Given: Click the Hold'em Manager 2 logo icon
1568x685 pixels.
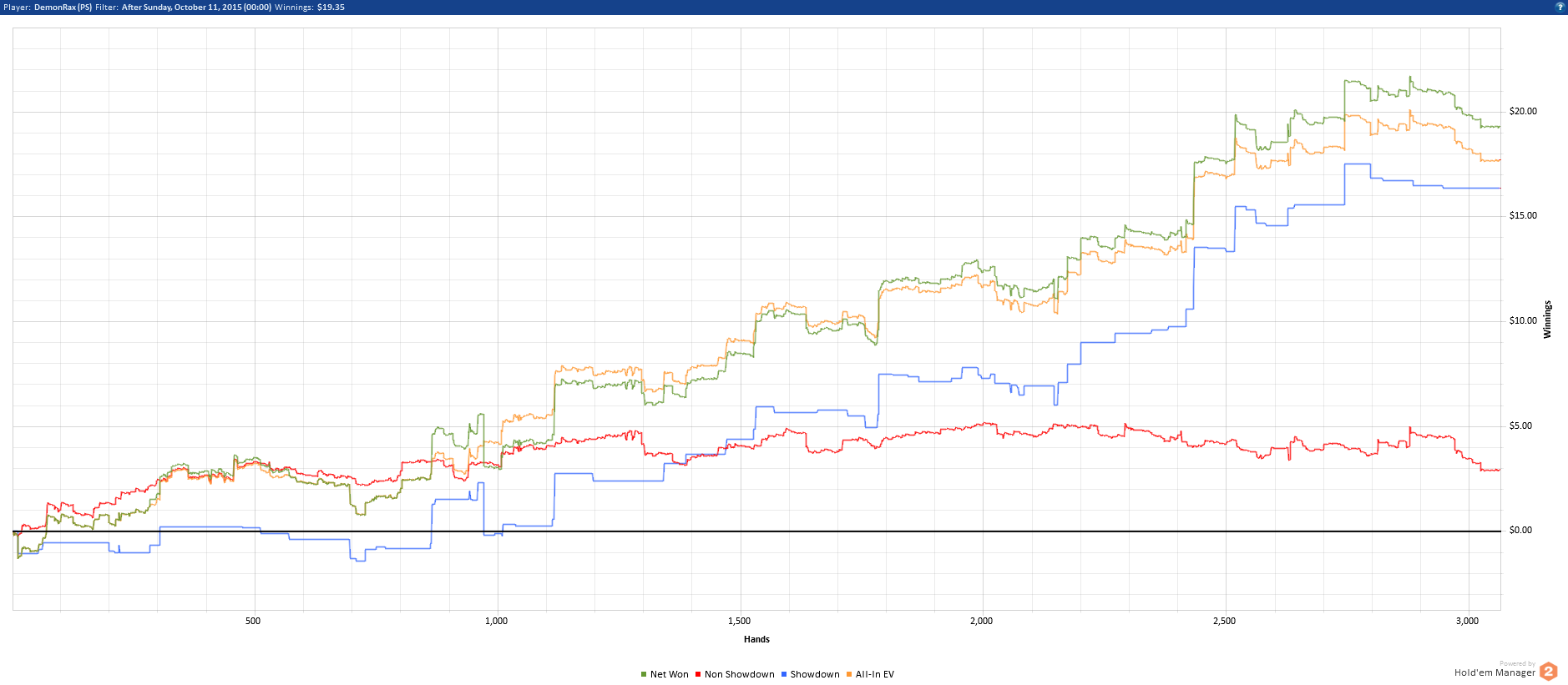Looking at the screenshot, I should click(x=1549, y=672).
